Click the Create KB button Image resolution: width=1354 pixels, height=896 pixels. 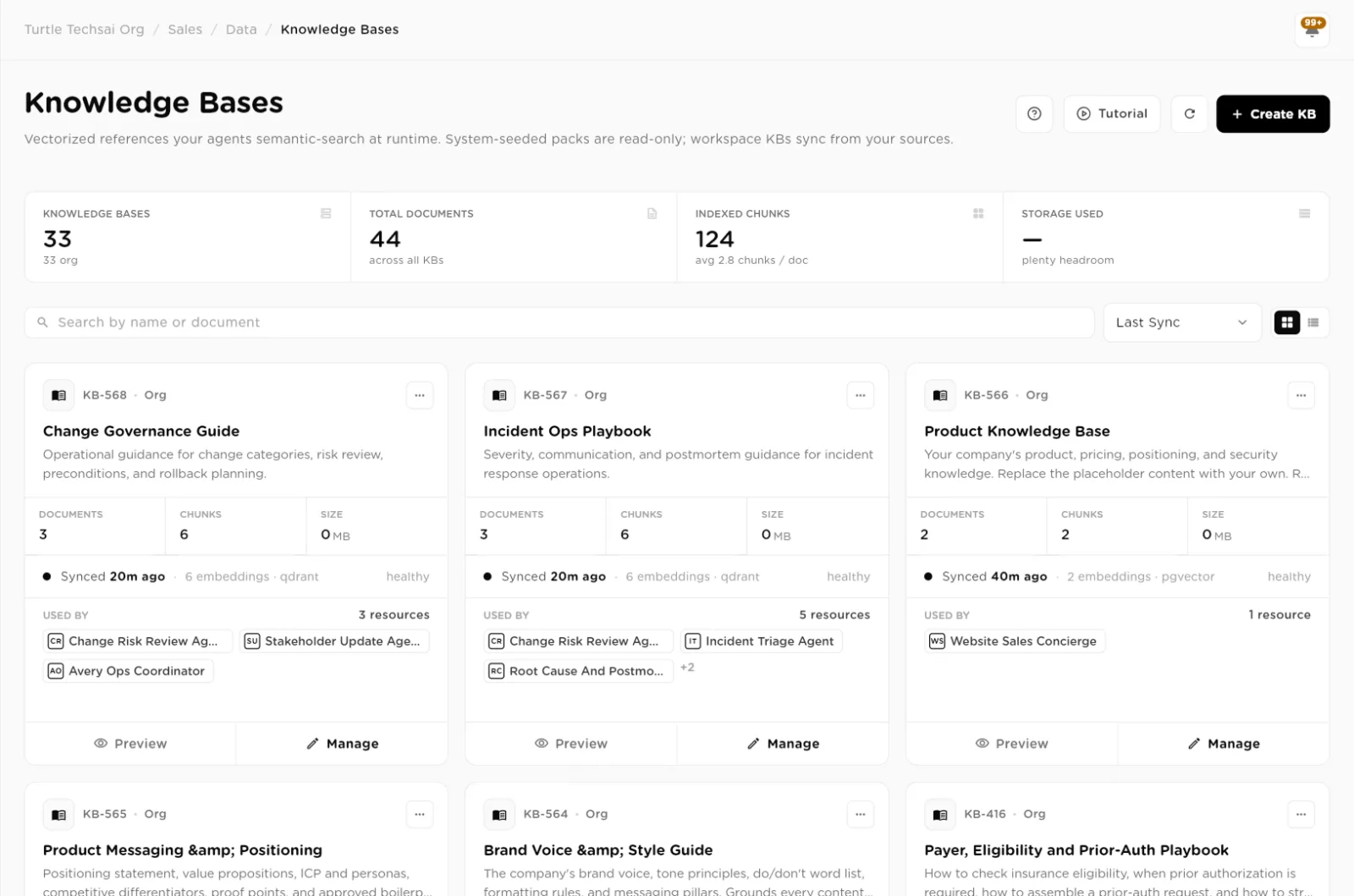coord(1273,113)
